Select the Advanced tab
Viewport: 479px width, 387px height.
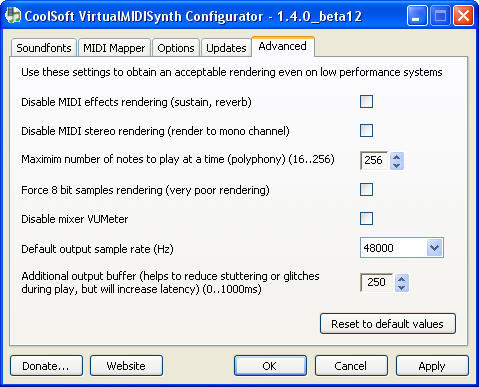(282, 46)
